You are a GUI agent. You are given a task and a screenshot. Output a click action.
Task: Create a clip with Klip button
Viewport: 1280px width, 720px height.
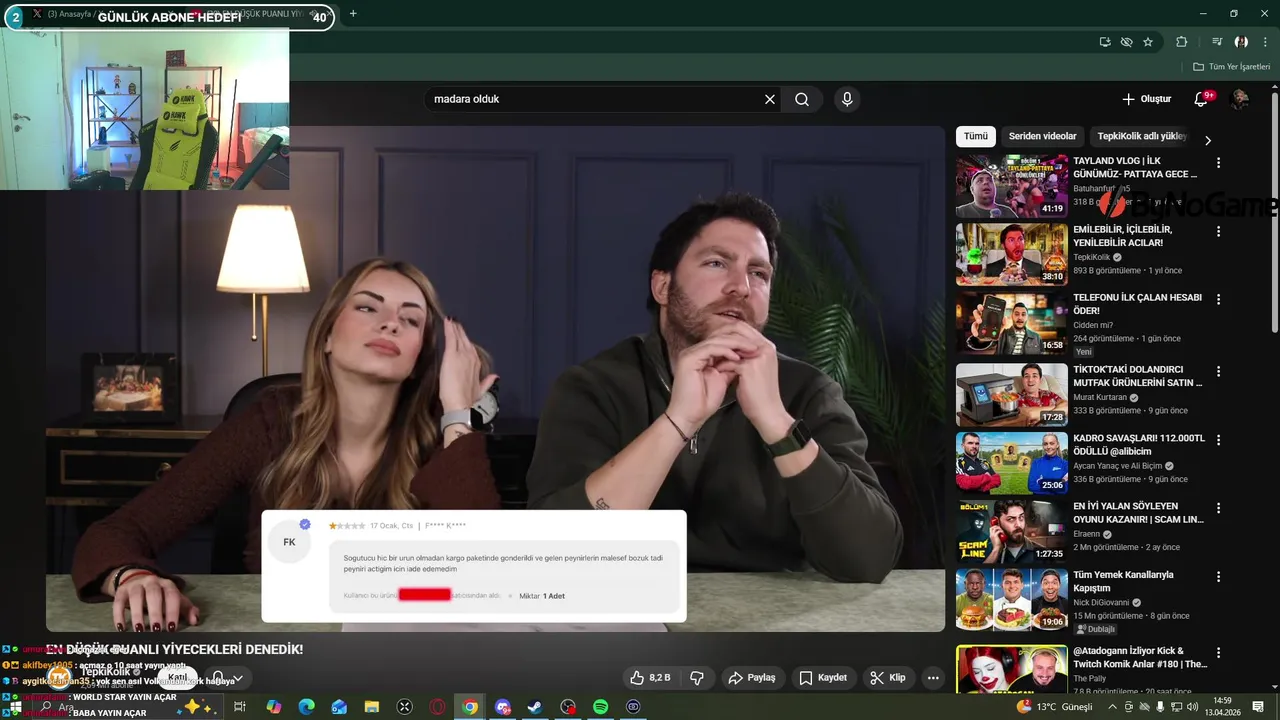coord(888,678)
